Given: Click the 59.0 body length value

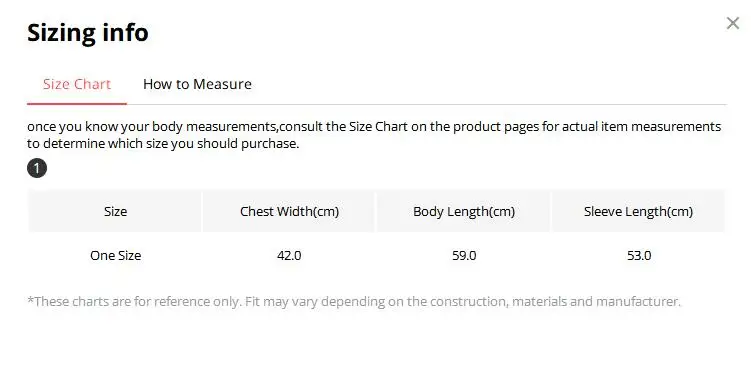Looking at the screenshot, I should (464, 256).
